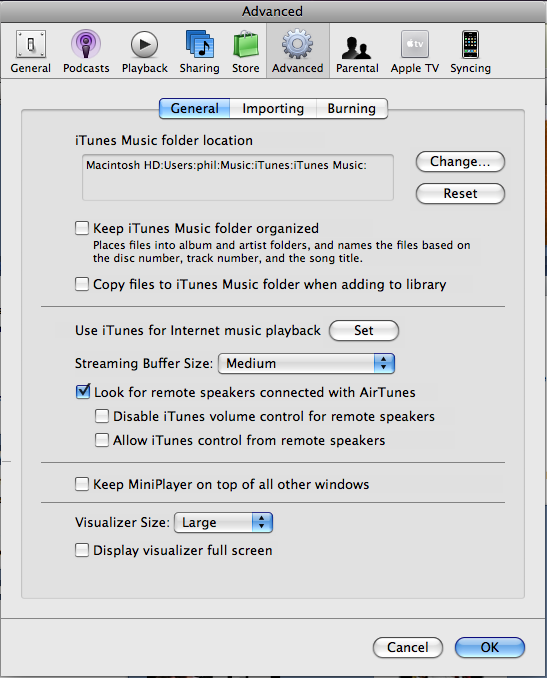The width and height of the screenshot is (547, 678).
Task: Open the Visualizer Size dropdown
Action: pos(223,522)
